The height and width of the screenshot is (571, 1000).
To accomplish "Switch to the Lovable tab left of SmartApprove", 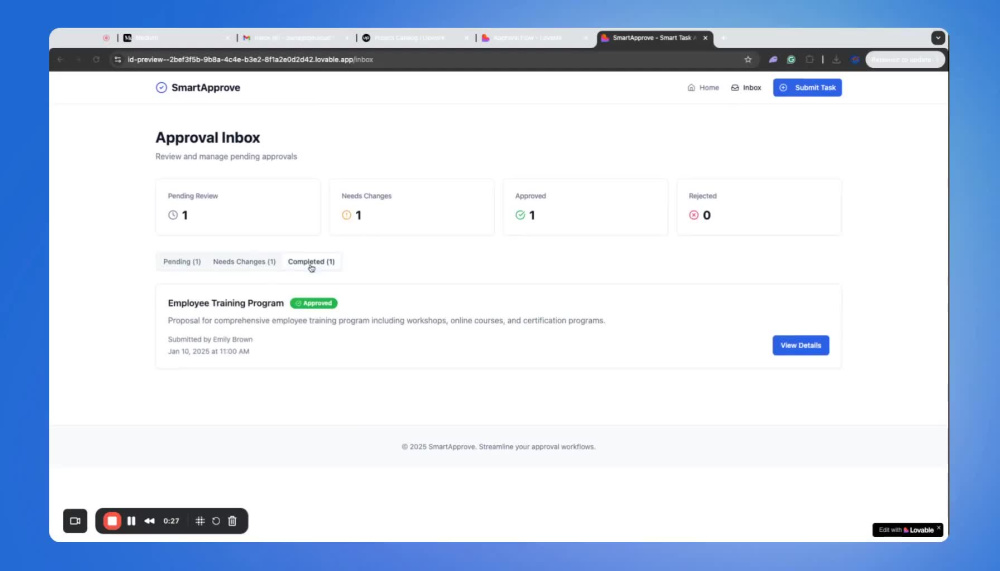I will pos(534,38).
